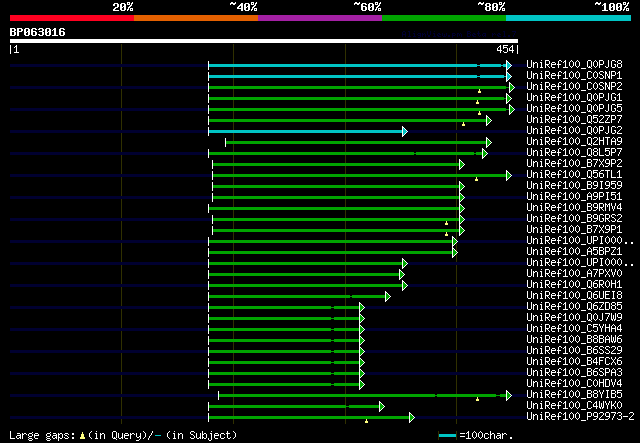The width and height of the screenshot is (640, 443).
Task: Click the arrowhead on the UniRef100_Q6UEI8 row
Action: pyautogui.click(x=388, y=296)
